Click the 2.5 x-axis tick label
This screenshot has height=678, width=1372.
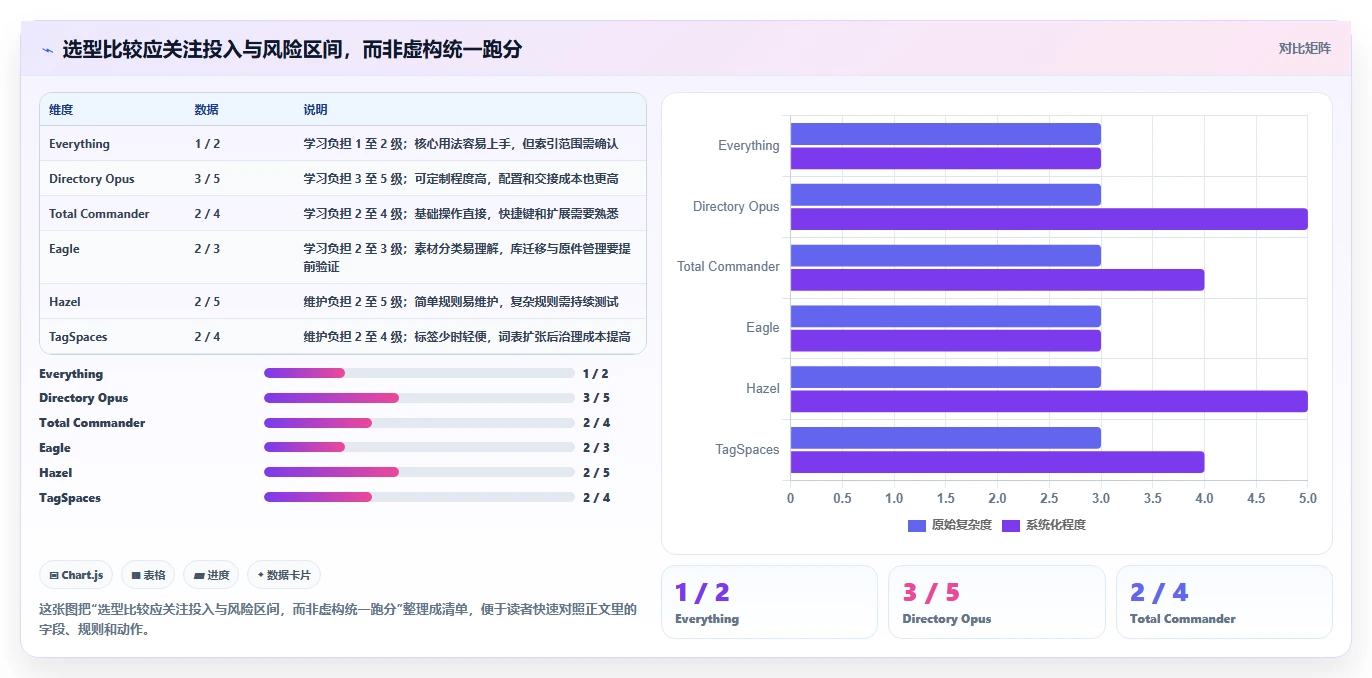[1049, 498]
